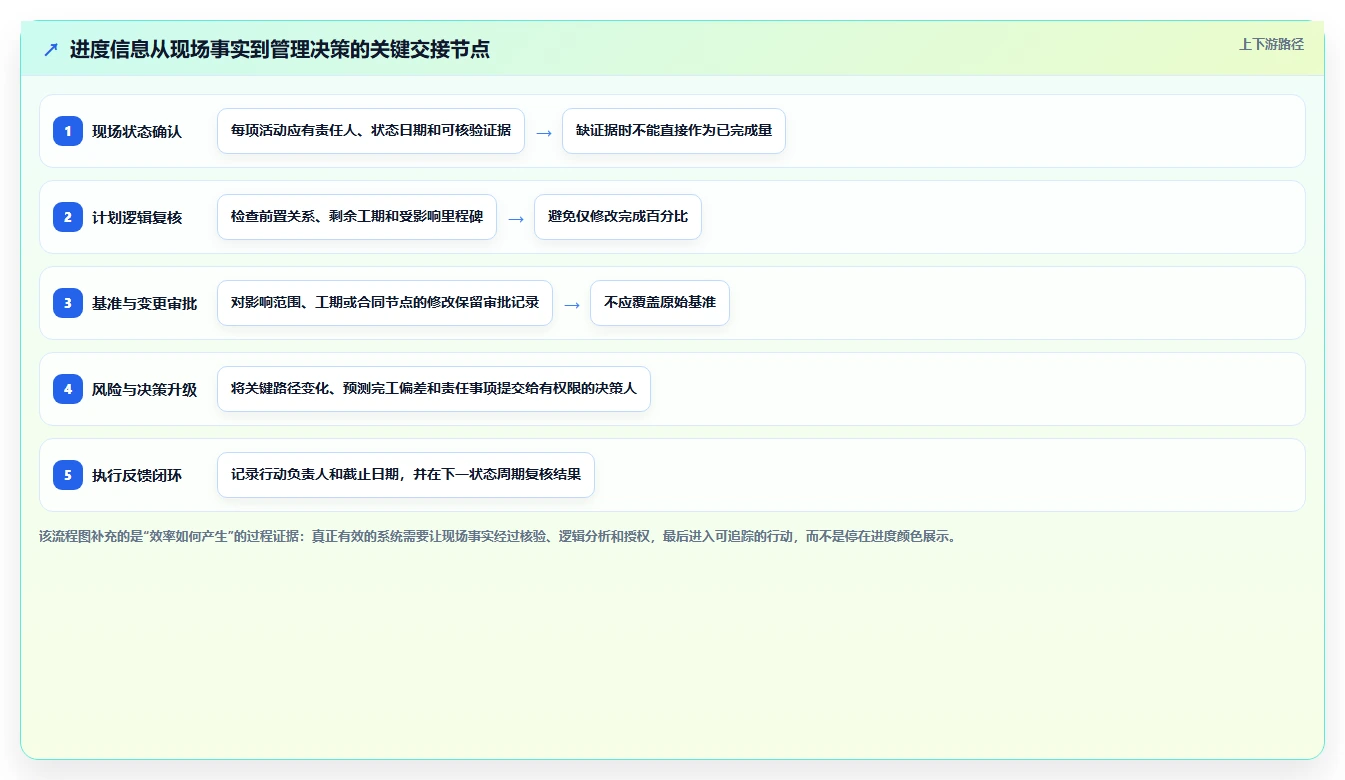Click box 检查前置关系、剩余工期和受影响里程碑

(x=357, y=217)
